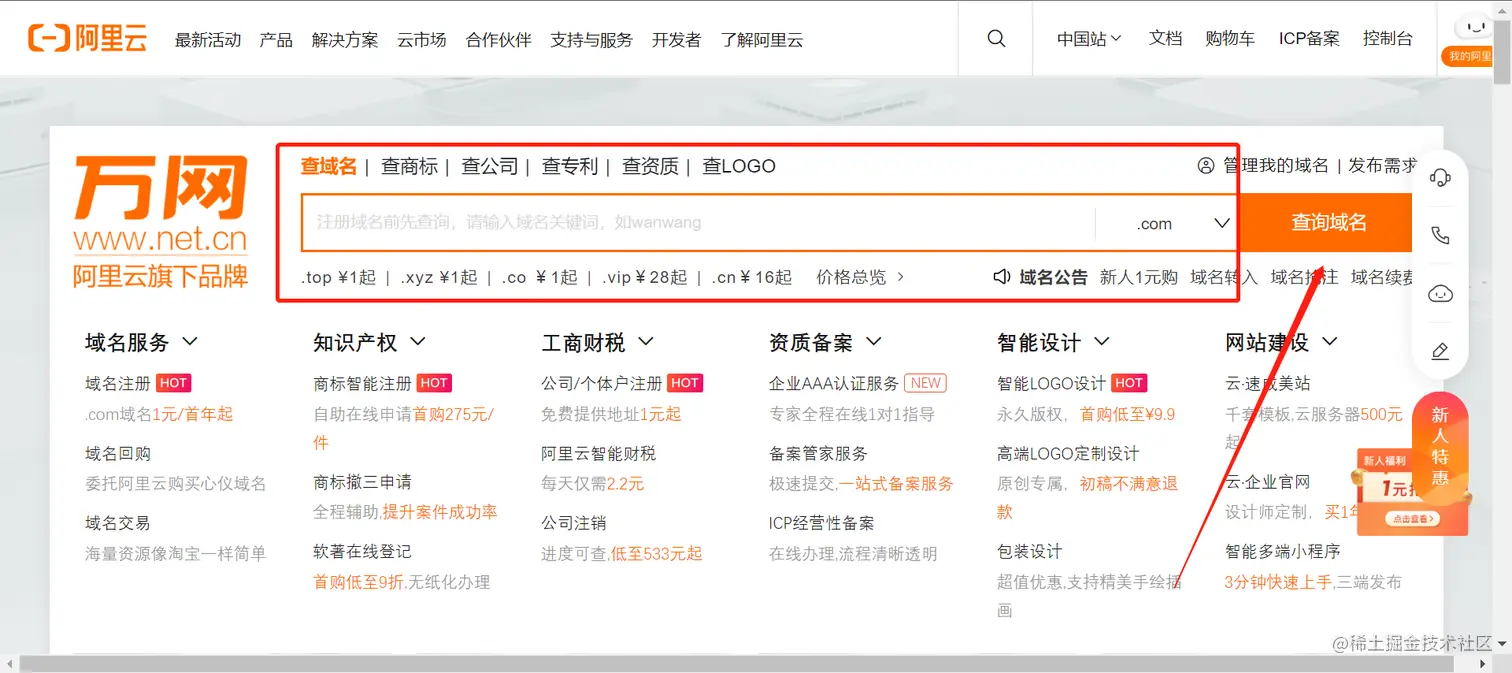Image resolution: width=1512 pixels, height=673 pixels.
Task: Open 了解阿里云 in top navigation
Action: pyautogui.click(x=762, y=40)
